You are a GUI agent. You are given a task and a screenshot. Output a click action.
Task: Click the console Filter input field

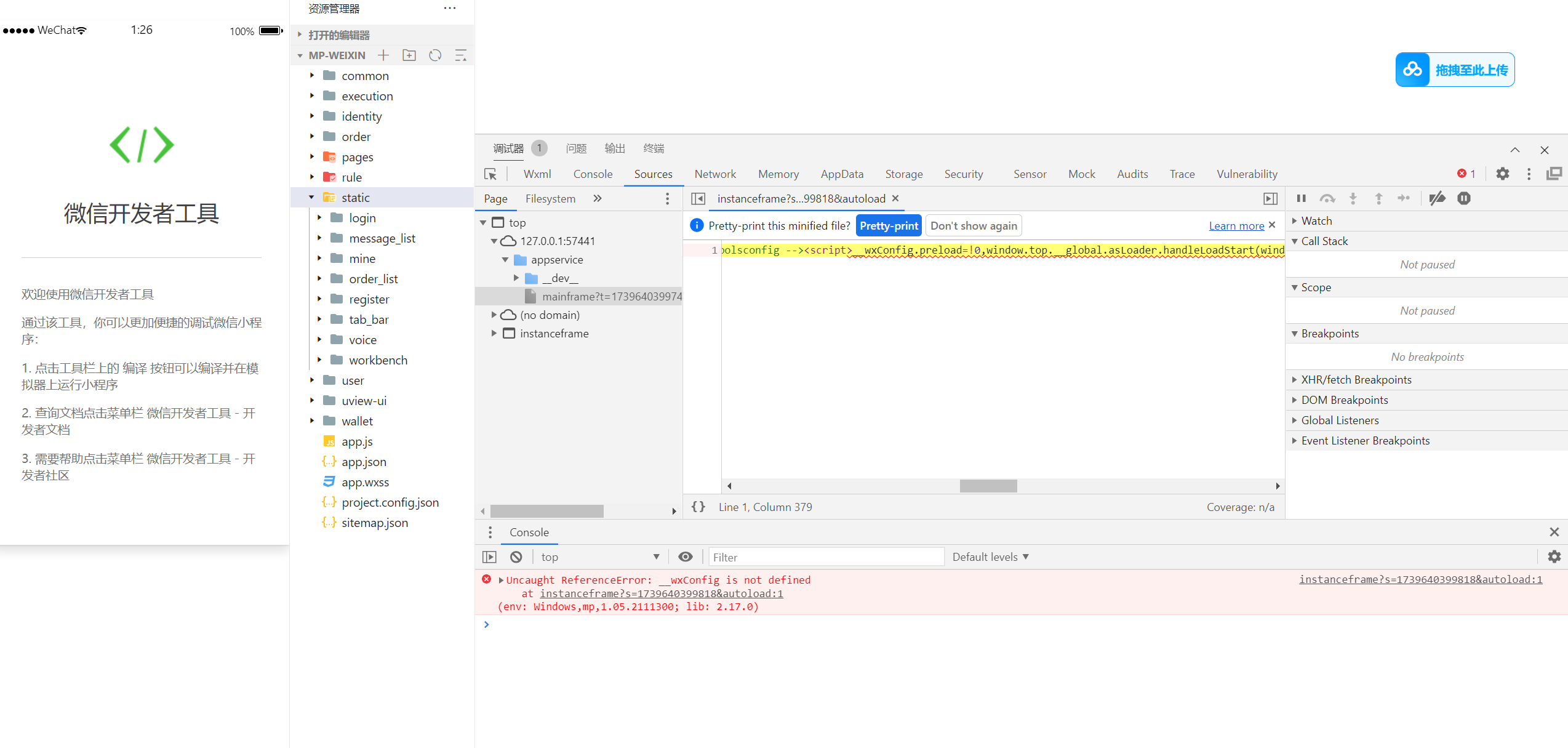[826, 557]
